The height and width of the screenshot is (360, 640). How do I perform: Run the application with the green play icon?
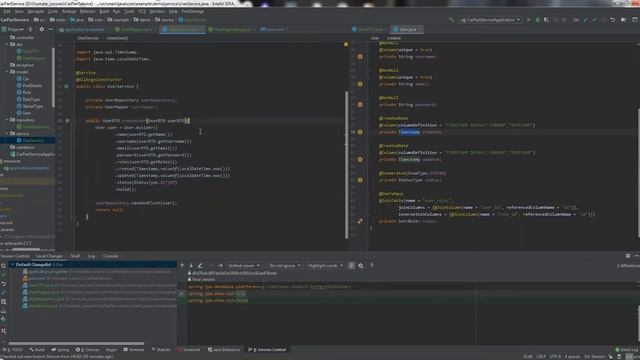(x=529, y=20)
